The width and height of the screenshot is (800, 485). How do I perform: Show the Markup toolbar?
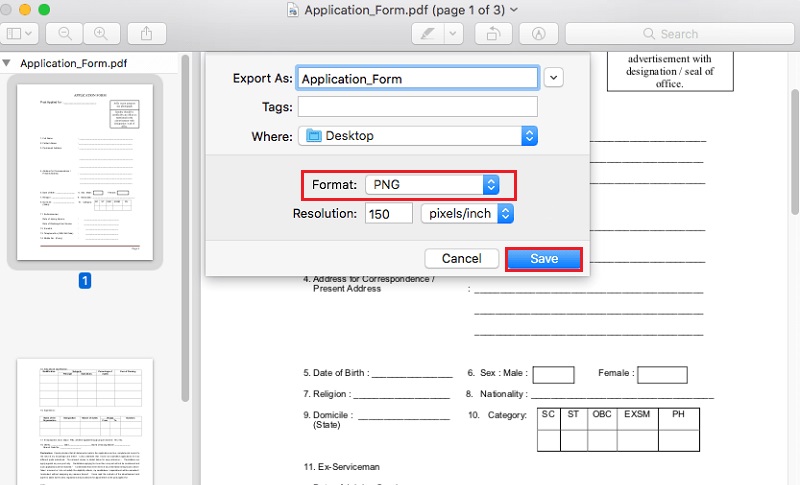point(538,34)
